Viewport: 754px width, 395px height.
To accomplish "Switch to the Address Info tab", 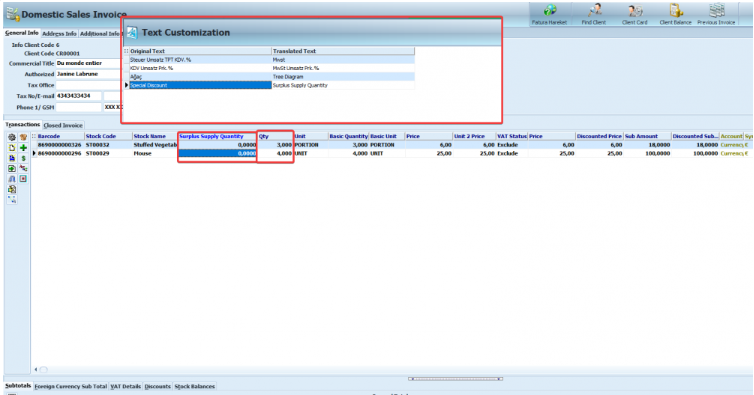I will pyautogui.click(x=59, y=34).
